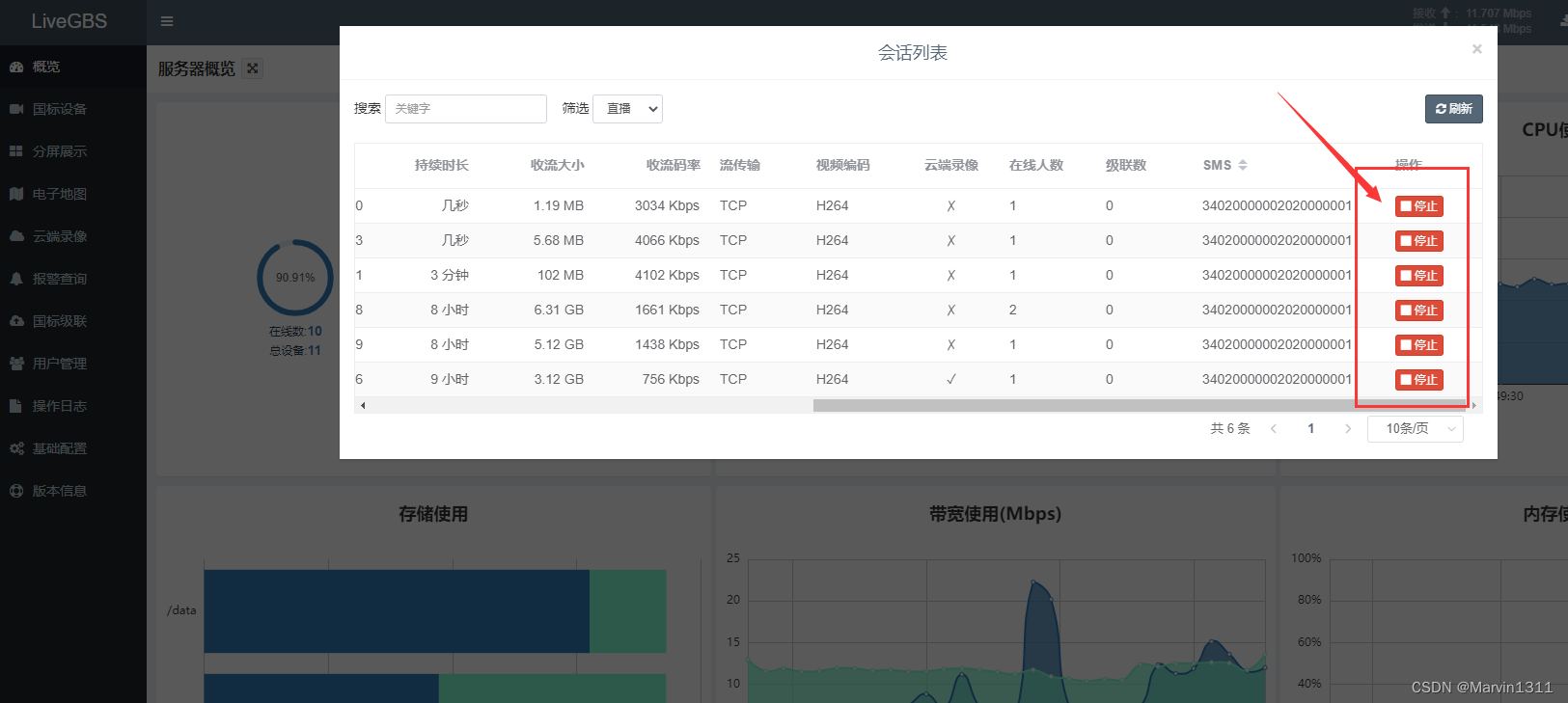Click the 在线人数 column header
Screen dimensions: 1568x703
[1036, 165]
